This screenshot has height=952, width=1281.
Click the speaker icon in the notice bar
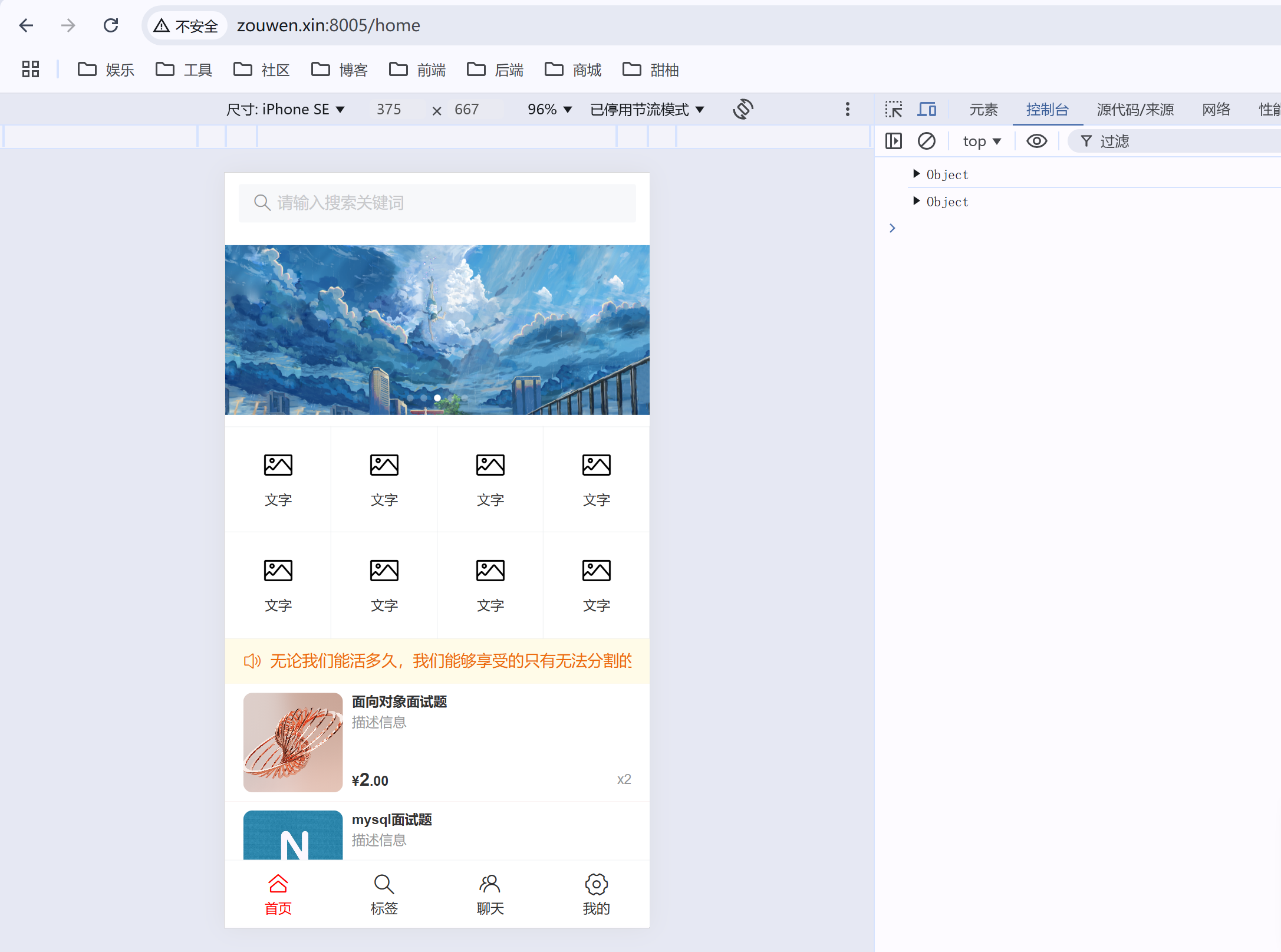pos(252,661)
